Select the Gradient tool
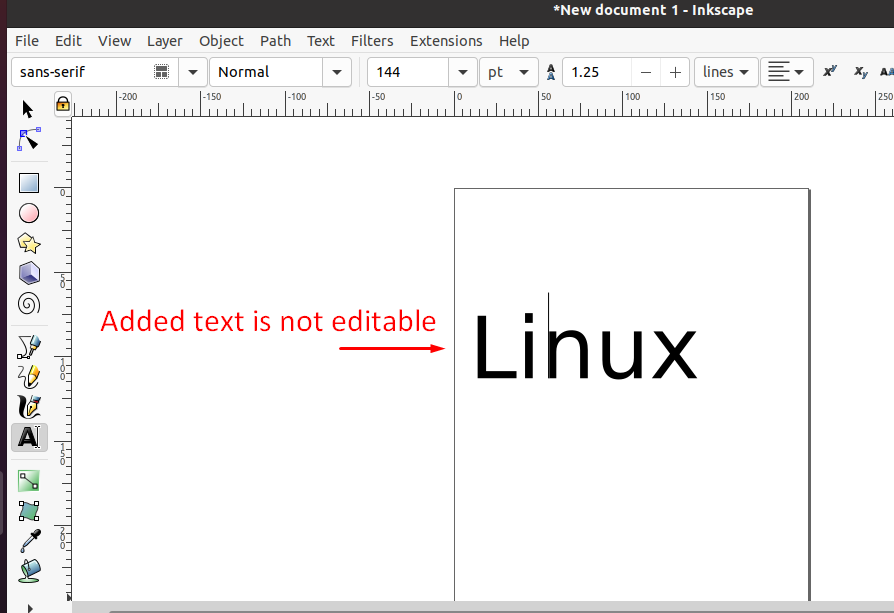The height and width of the screenshot is (613, 894). (28, 480)
